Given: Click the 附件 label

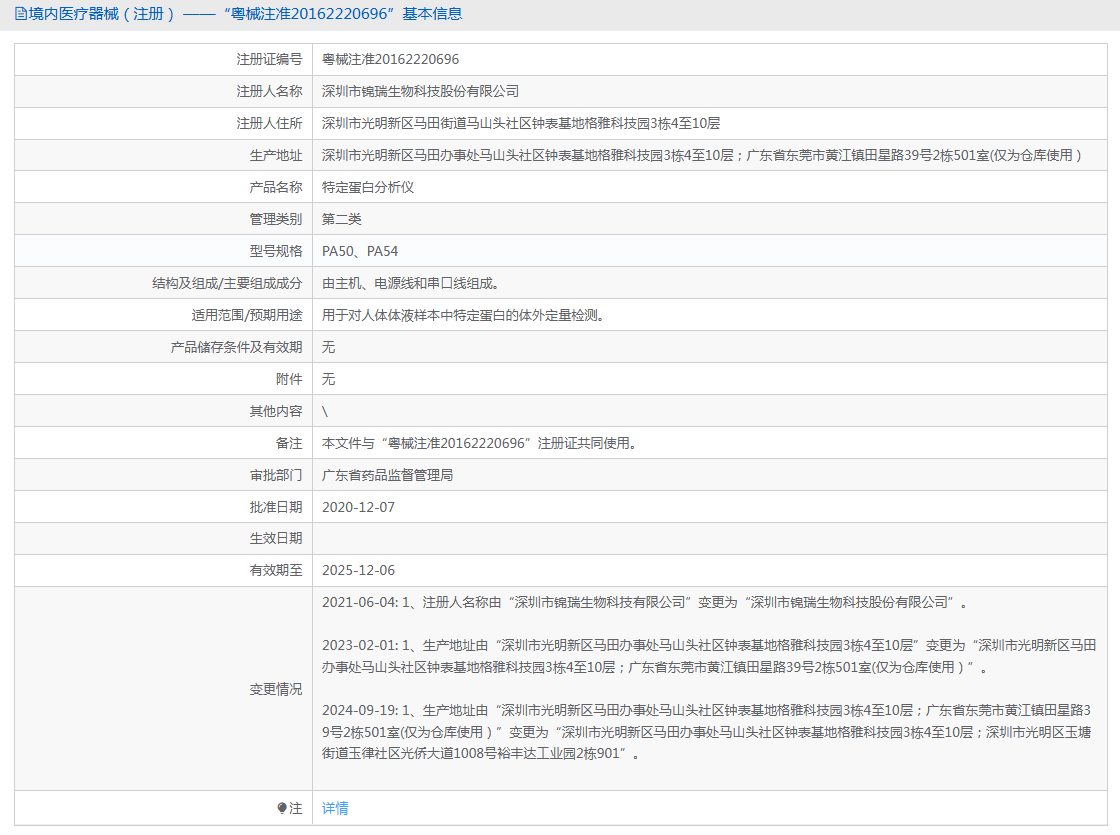Looking at the screenshot, I should [x=289, y=379].
